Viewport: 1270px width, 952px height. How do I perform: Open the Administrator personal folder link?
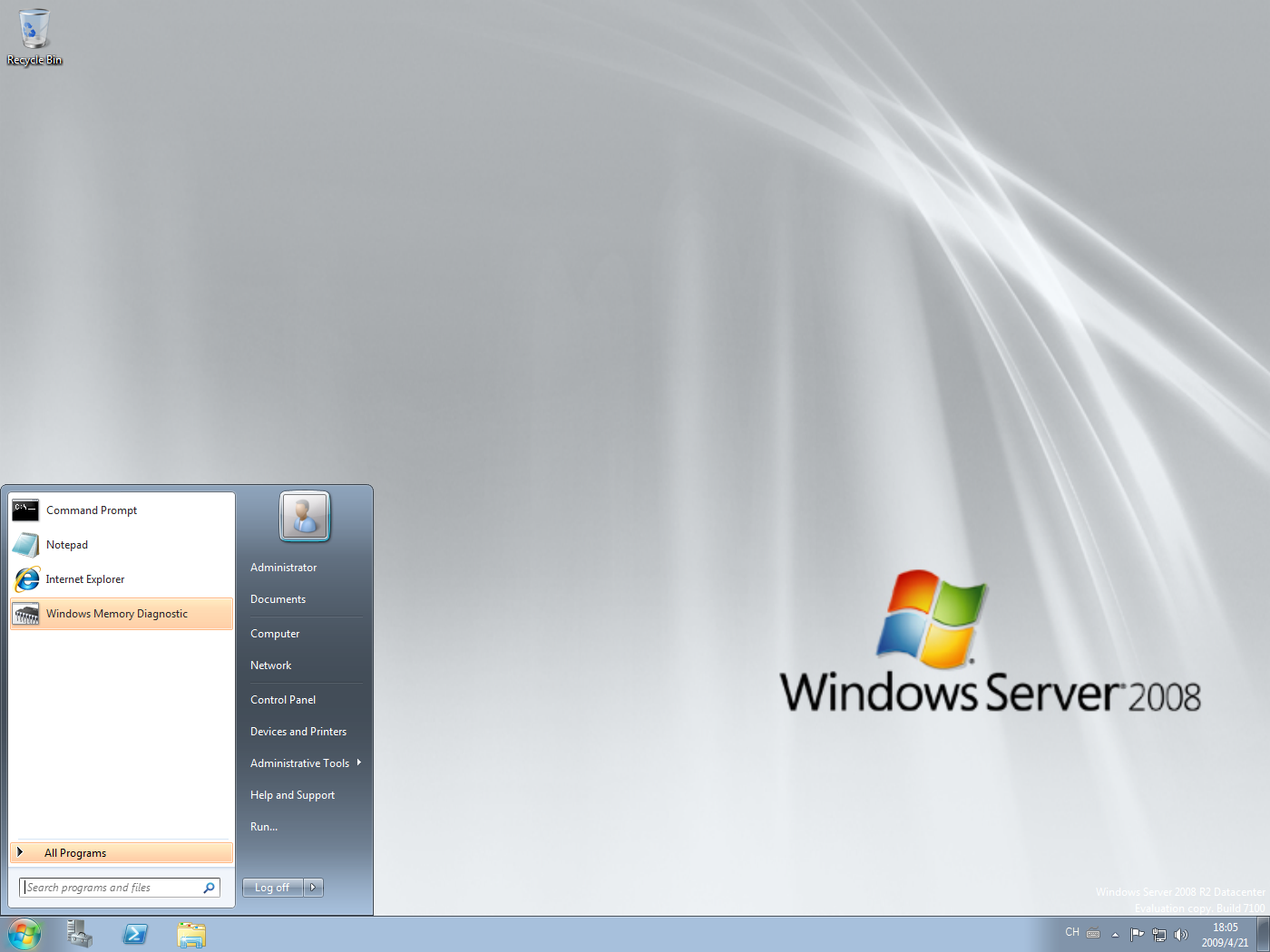pyautogui.click(x=284, y=568)
